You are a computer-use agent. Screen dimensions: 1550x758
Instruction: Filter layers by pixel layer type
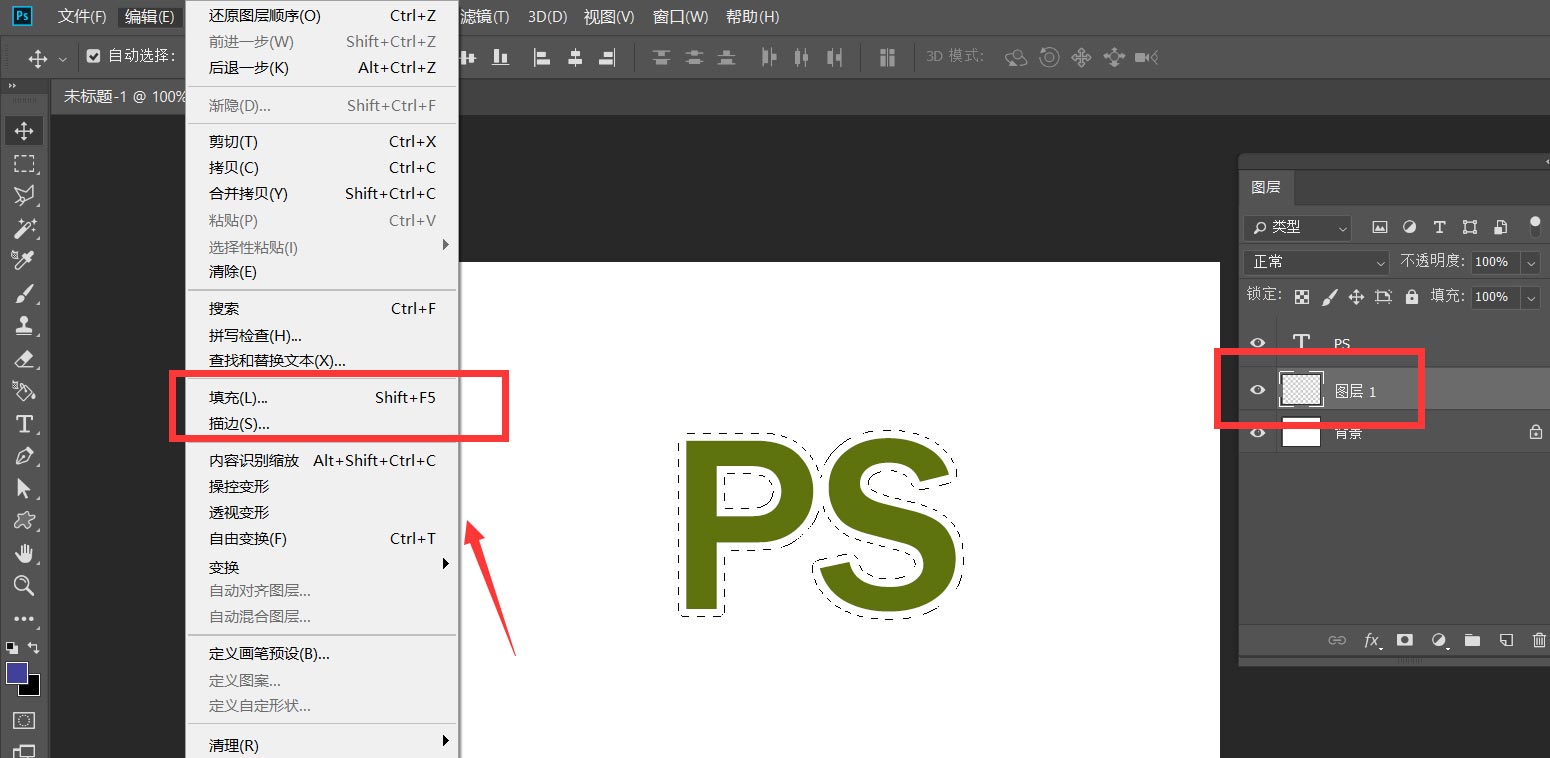coord(1380,227)
